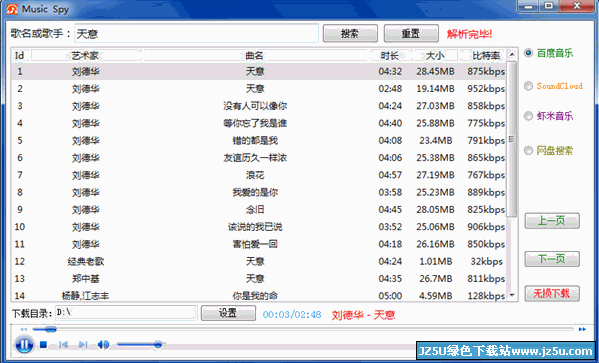
Task: Click the rewind double-arrow on the progress bar
Action: pos(24,329)
